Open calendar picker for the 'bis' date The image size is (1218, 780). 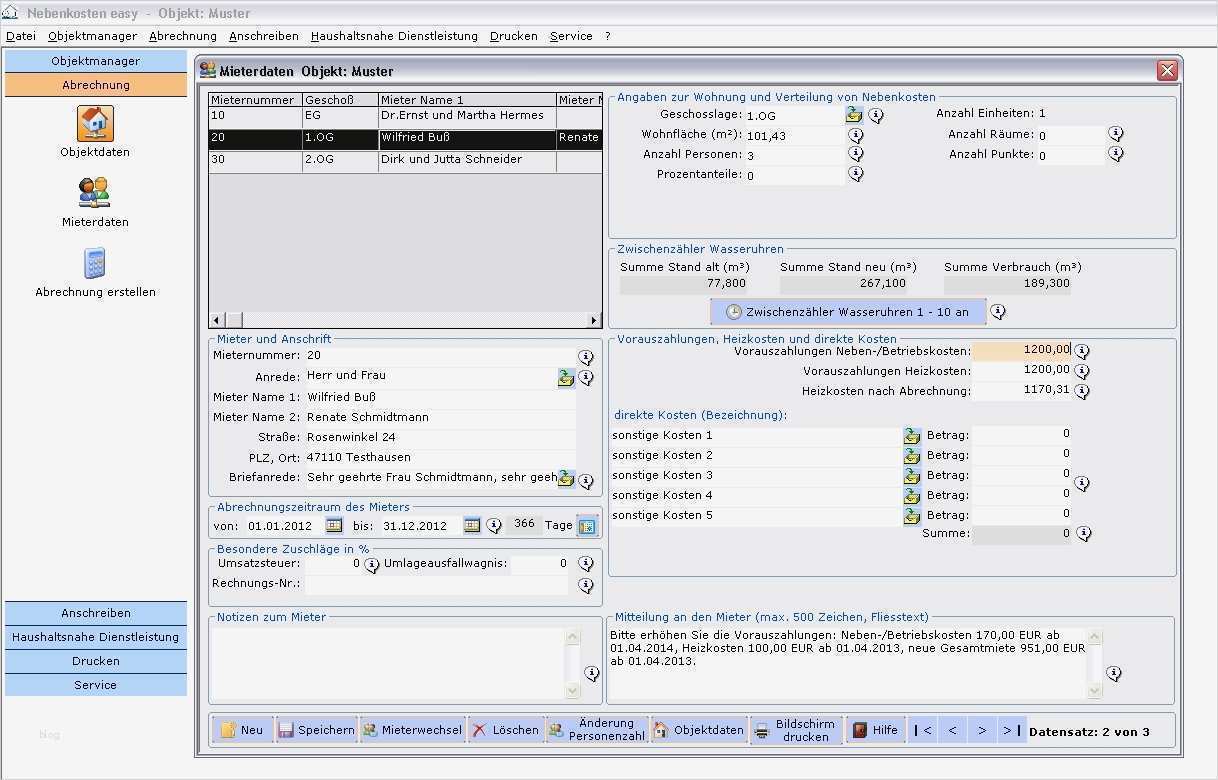pyautogui.click(x=471, y=525)
